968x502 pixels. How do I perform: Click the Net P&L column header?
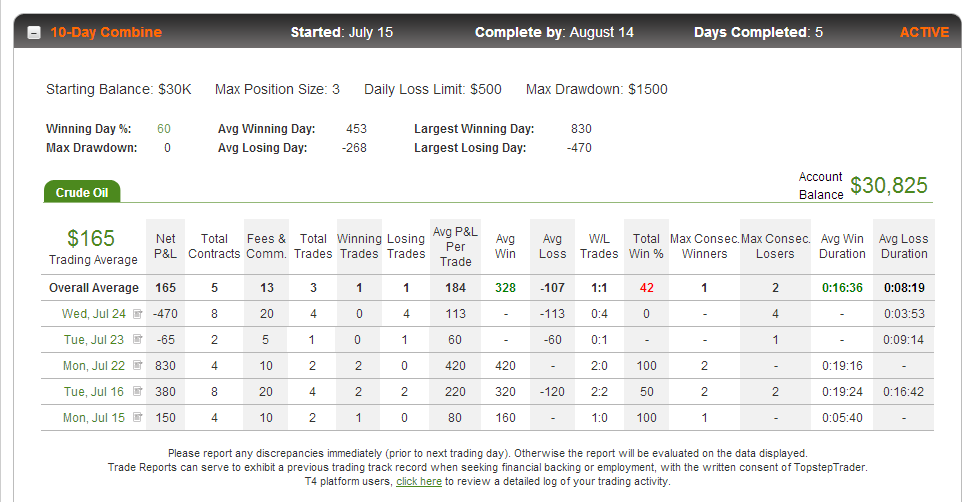tap(165, 246)
